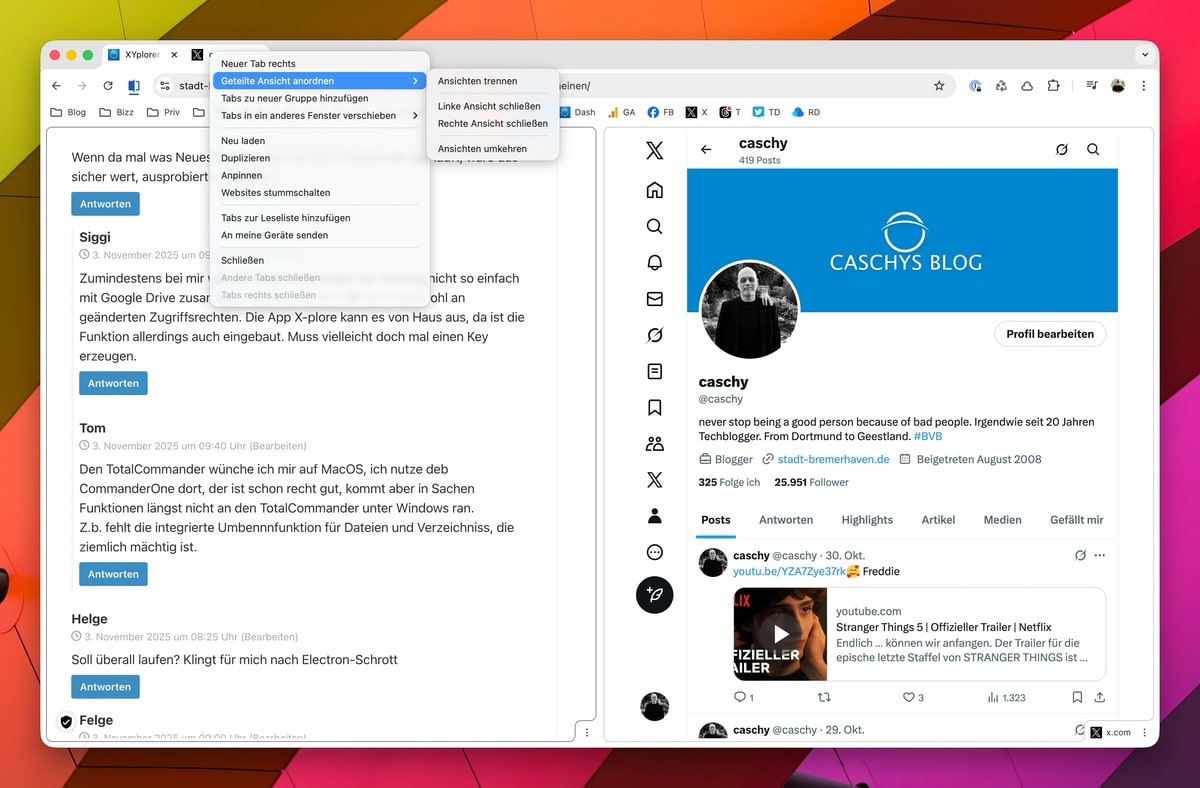
Task: Like the Stranger Things trailer post
Action: [x=908, y=697]
